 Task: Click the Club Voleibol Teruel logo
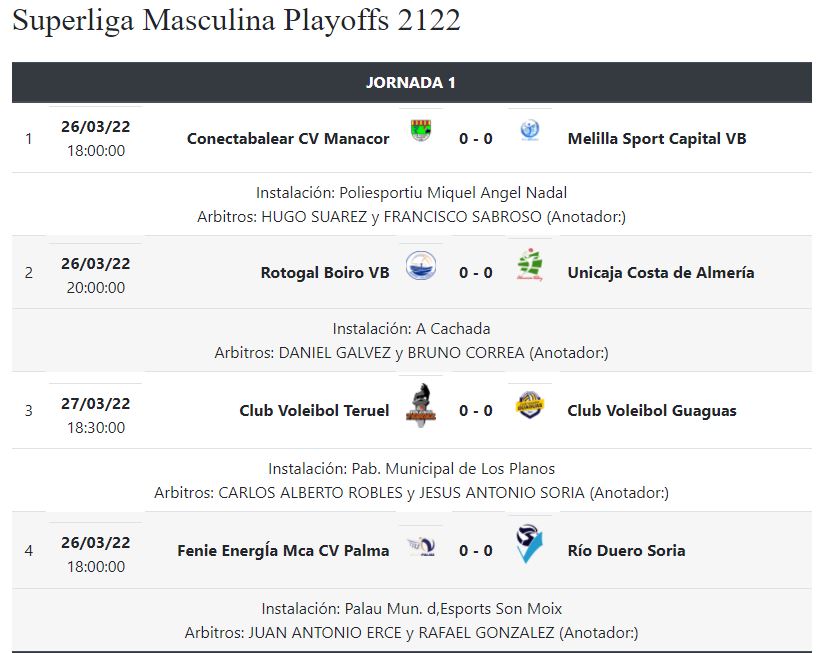tap(421, 405)
